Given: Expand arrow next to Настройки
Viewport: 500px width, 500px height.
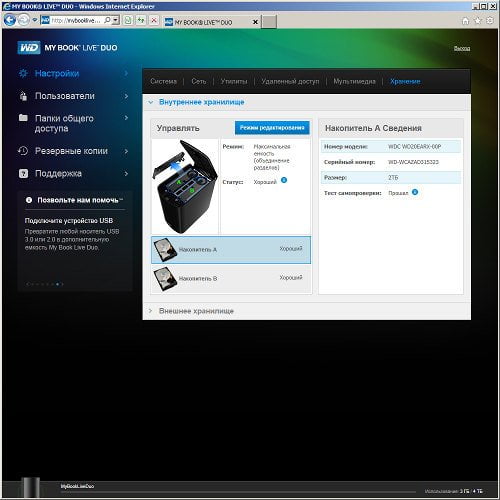Looking at the screenshot, I should pos(126,73).
